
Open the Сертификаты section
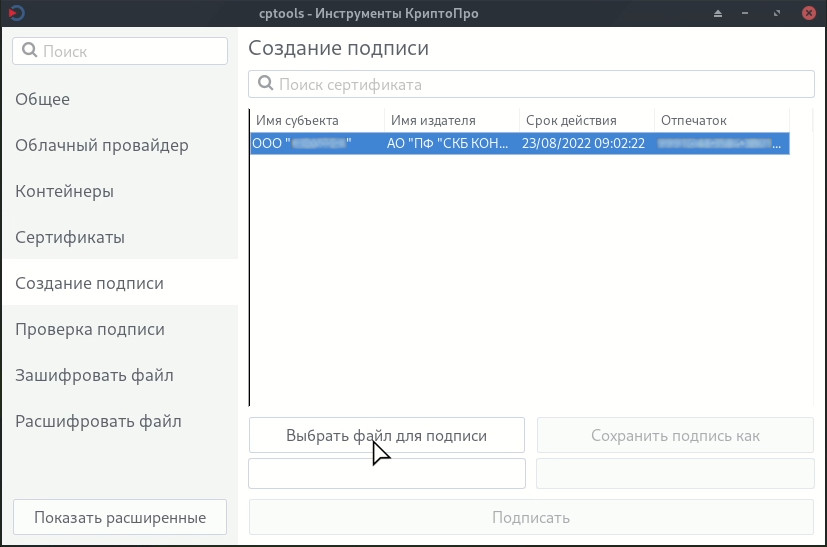pyautogui.click(x=120, y=237)
